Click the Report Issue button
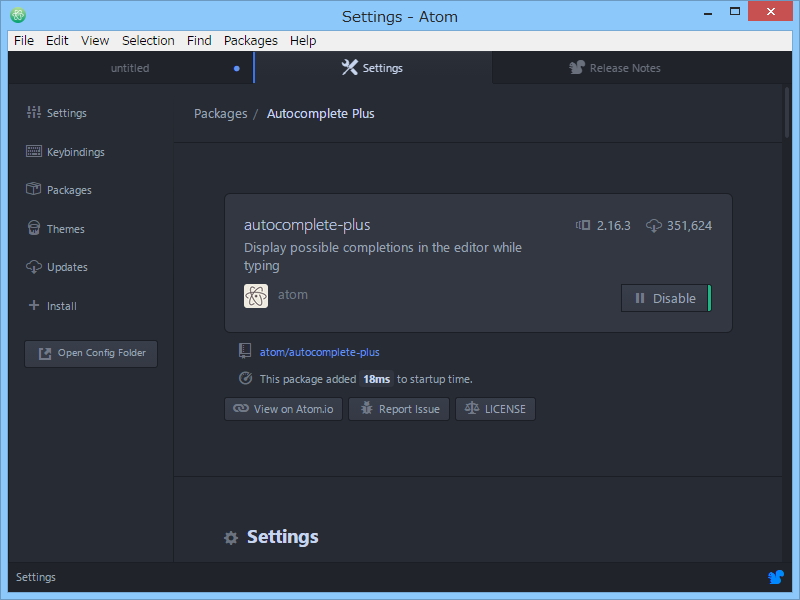Viewport: 800px width, 600px height. point(399,409)
